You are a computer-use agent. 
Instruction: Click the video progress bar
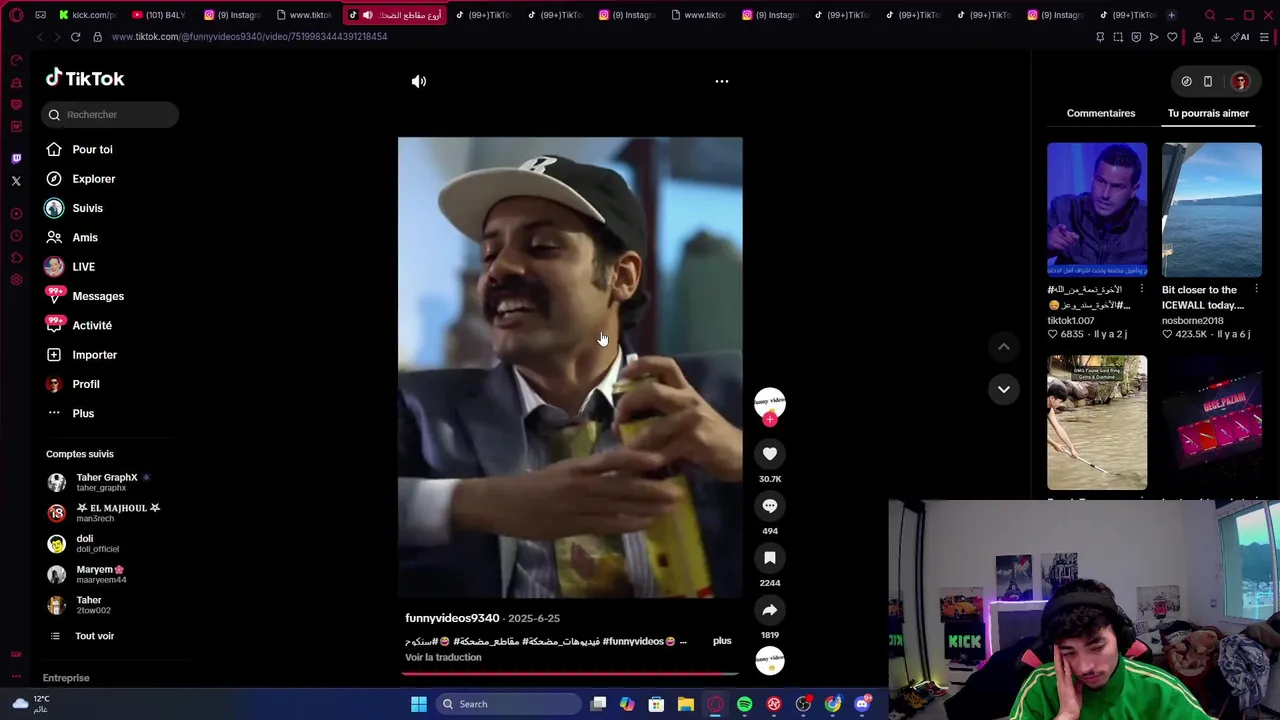(570, 673)
